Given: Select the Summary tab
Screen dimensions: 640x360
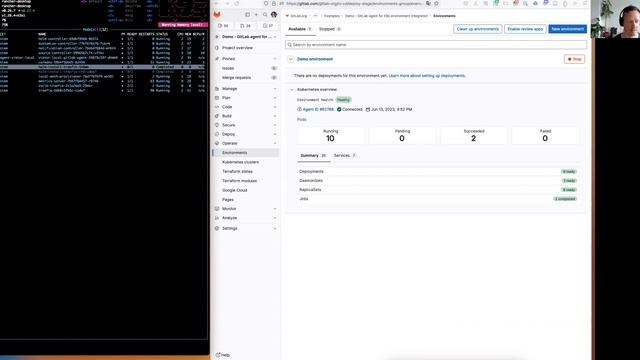Looking at the screenshot, I should (x=313, y=156).
